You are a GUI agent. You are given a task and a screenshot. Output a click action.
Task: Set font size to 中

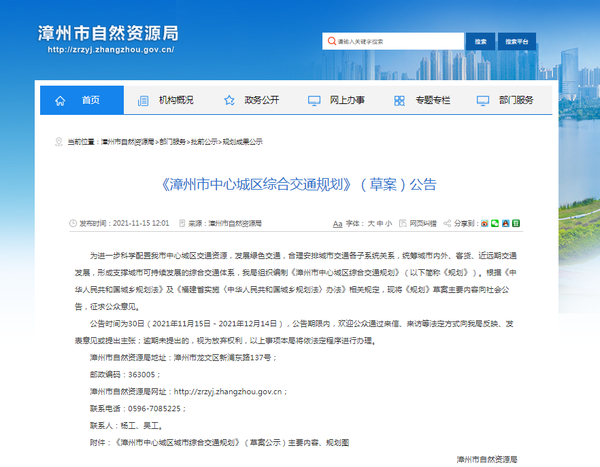[380, 224]
